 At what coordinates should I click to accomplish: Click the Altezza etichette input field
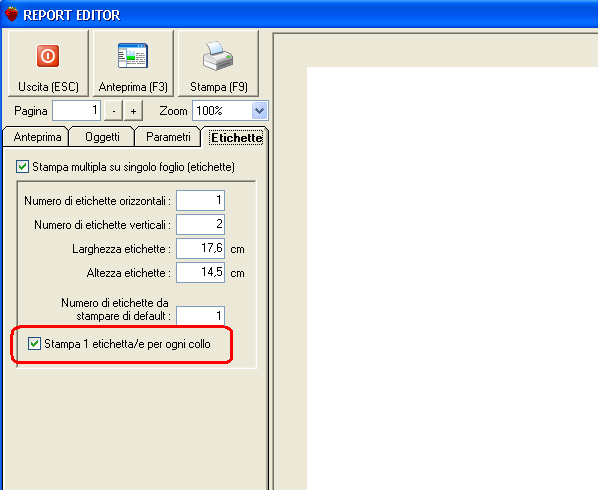201,272
